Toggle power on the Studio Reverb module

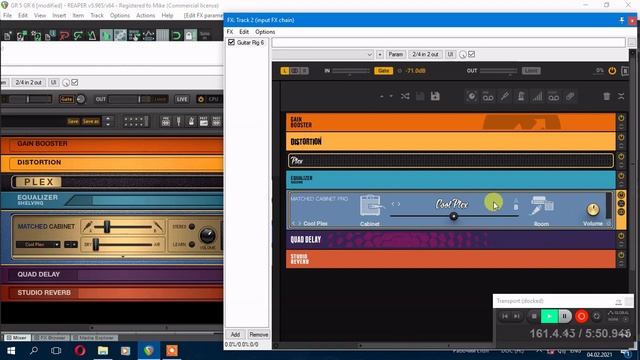pyautogui.click(x=621, y=255)
